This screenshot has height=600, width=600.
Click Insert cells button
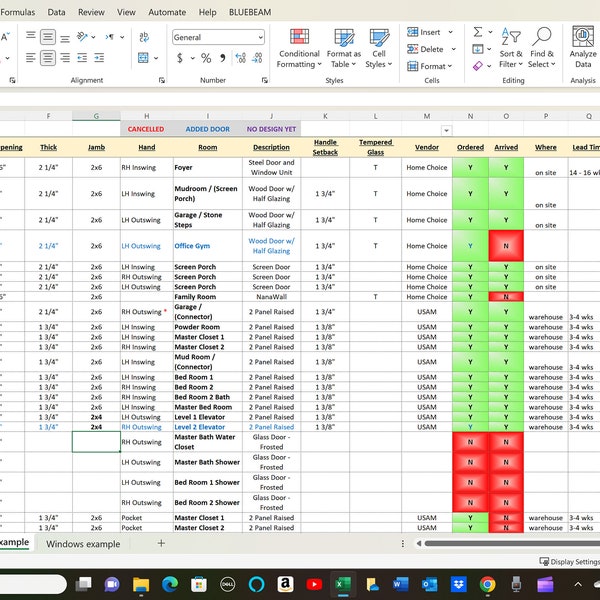(x=424, y=32)
